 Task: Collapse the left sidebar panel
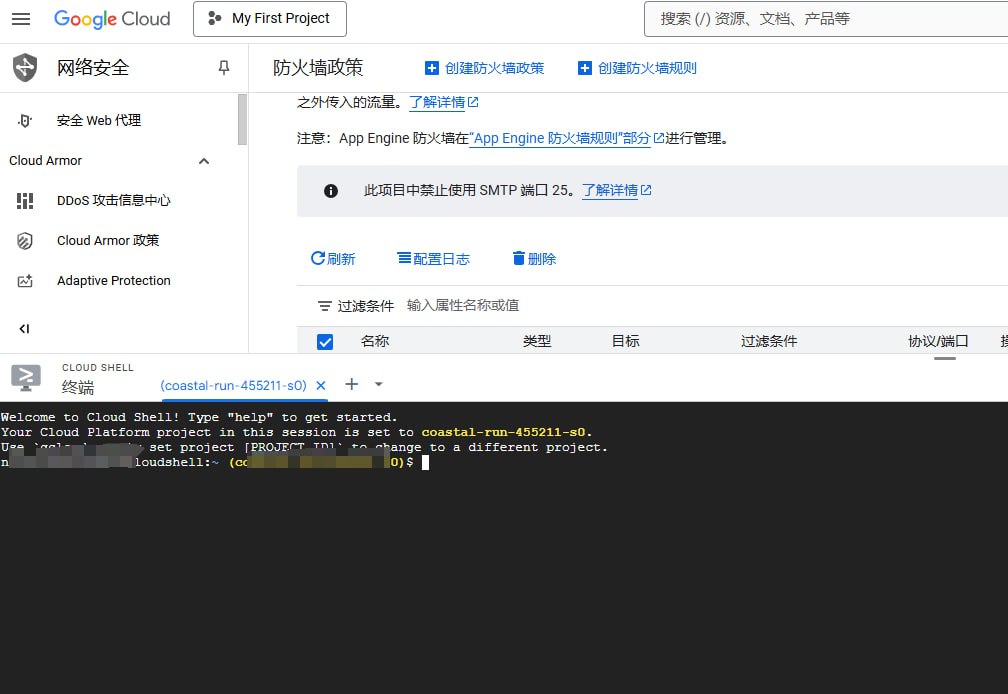(24, 328)
